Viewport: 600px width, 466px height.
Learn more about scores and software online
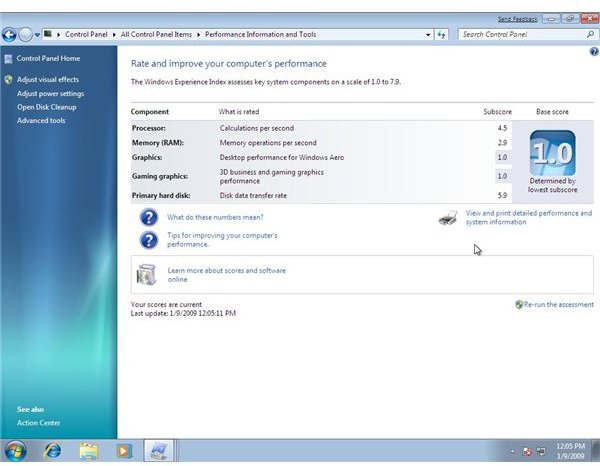(227, 275)
